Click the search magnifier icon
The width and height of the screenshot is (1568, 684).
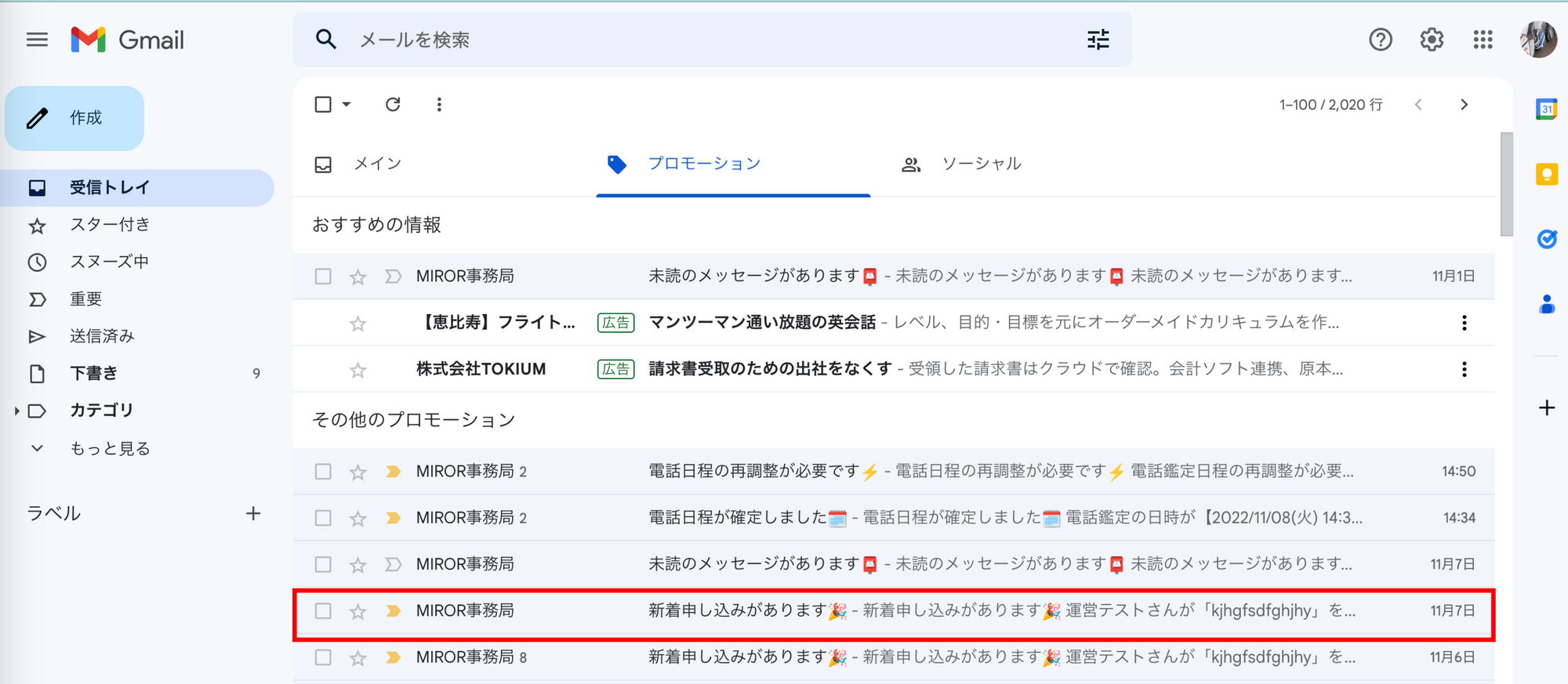326,39
